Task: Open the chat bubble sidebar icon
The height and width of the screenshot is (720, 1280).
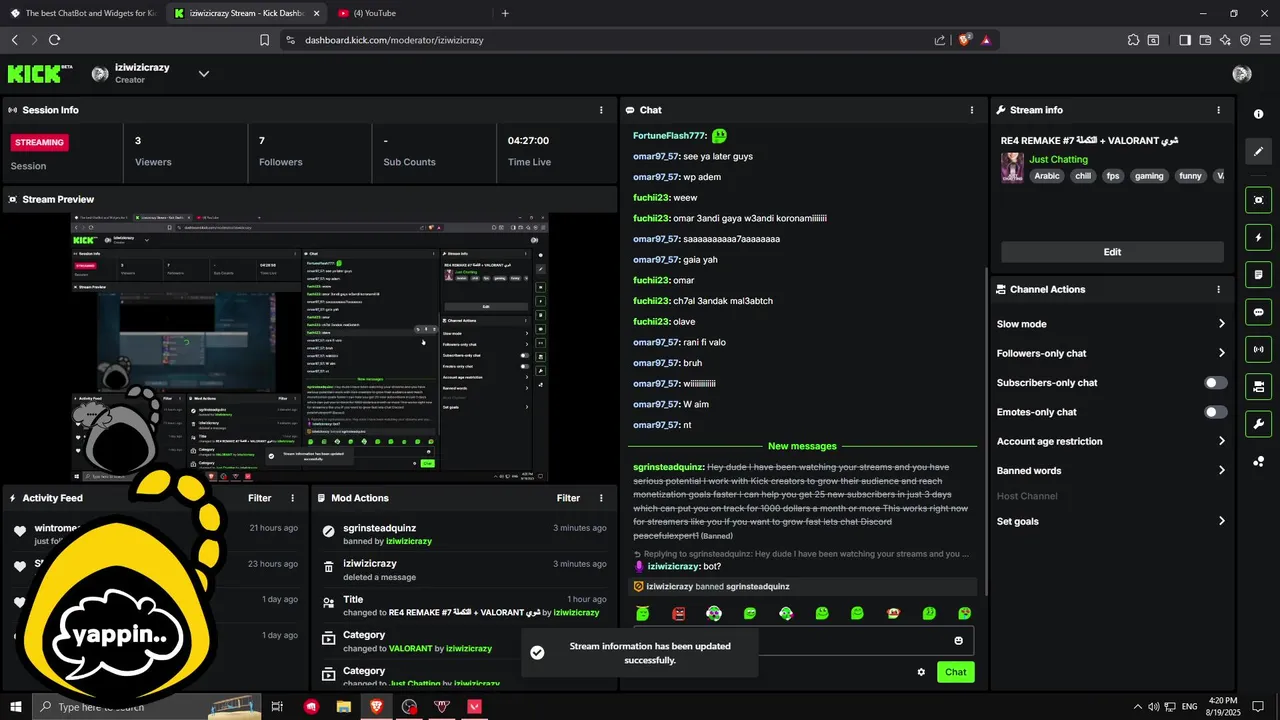Action: 1258,312
